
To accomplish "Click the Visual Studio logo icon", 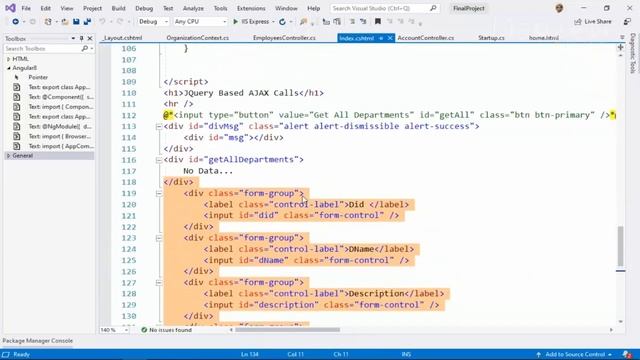I will click(x=10, y=8).
